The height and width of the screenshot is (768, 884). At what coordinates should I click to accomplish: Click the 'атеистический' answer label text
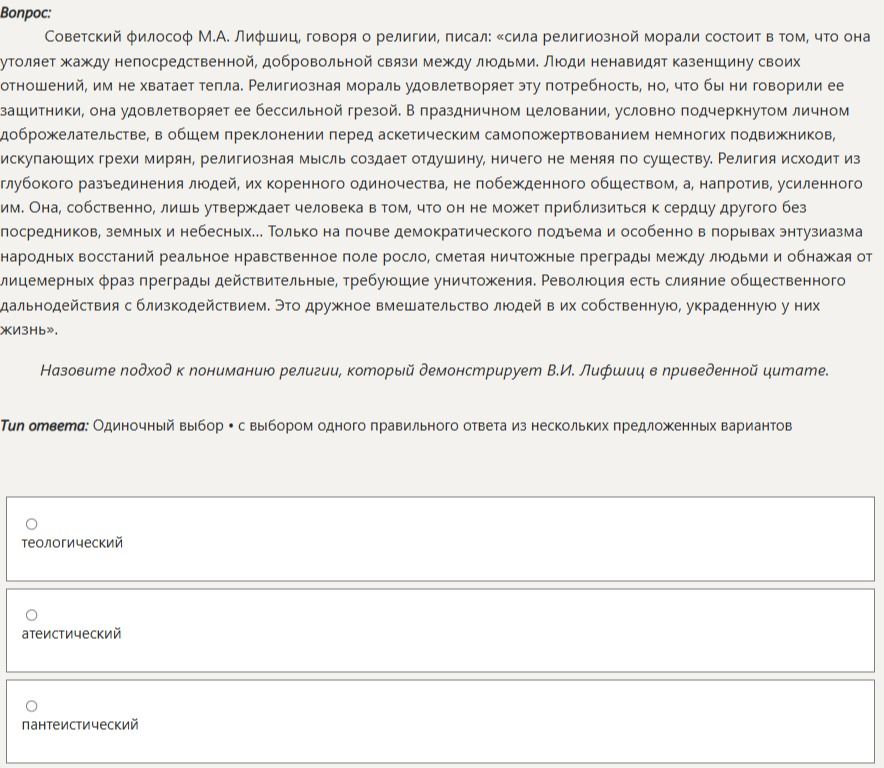coord(72,633)
